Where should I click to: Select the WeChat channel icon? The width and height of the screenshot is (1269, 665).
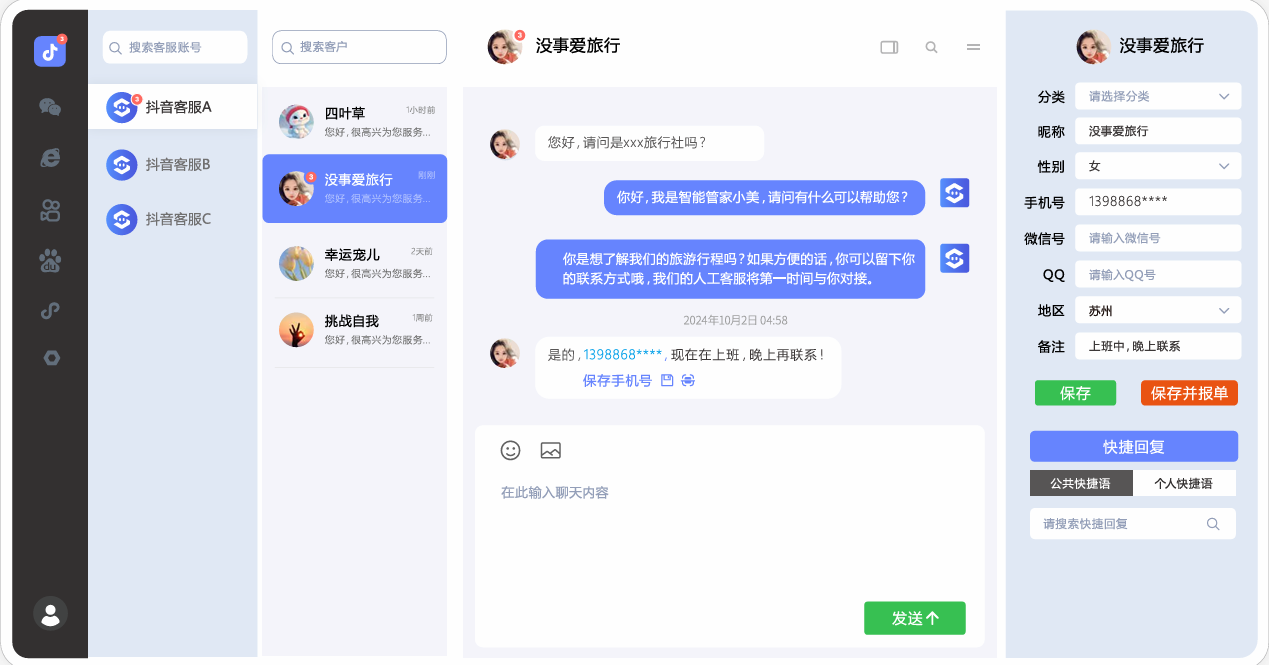[50, 104]
